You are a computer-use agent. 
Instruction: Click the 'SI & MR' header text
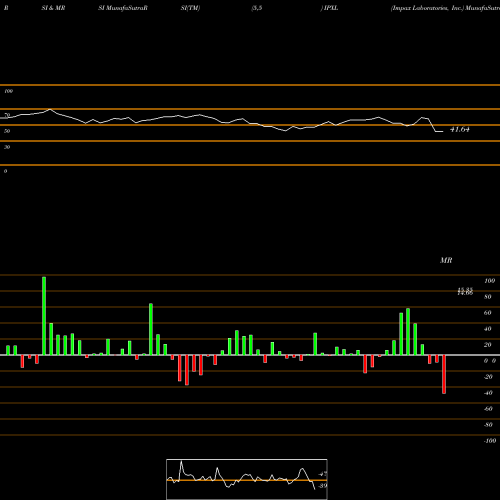[53, 8]
